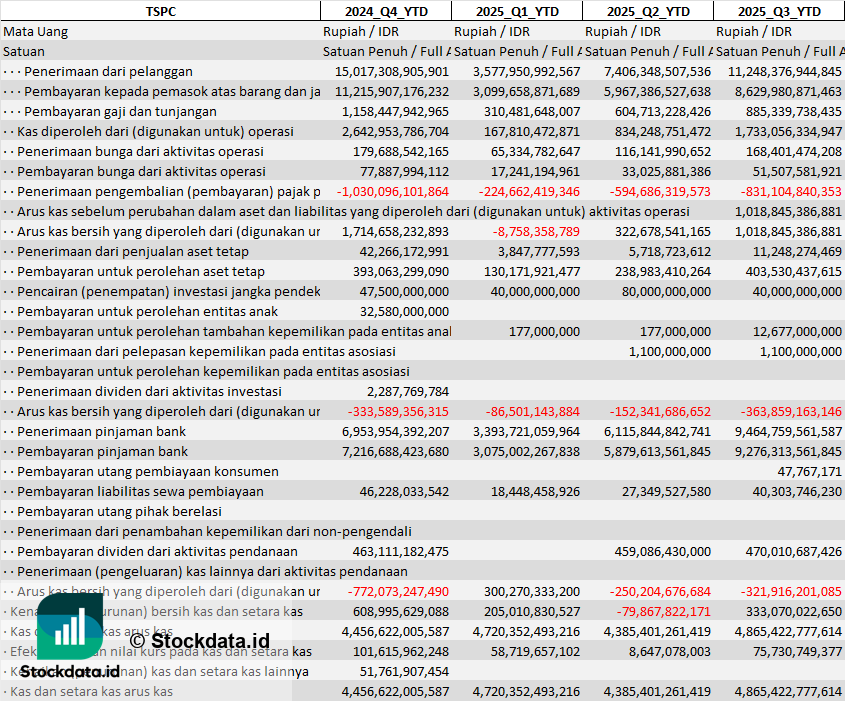Click Pembayaran dividen dari aktivitas pendanaan label
This screenshot has height=701, width=845.
point(157,552)
